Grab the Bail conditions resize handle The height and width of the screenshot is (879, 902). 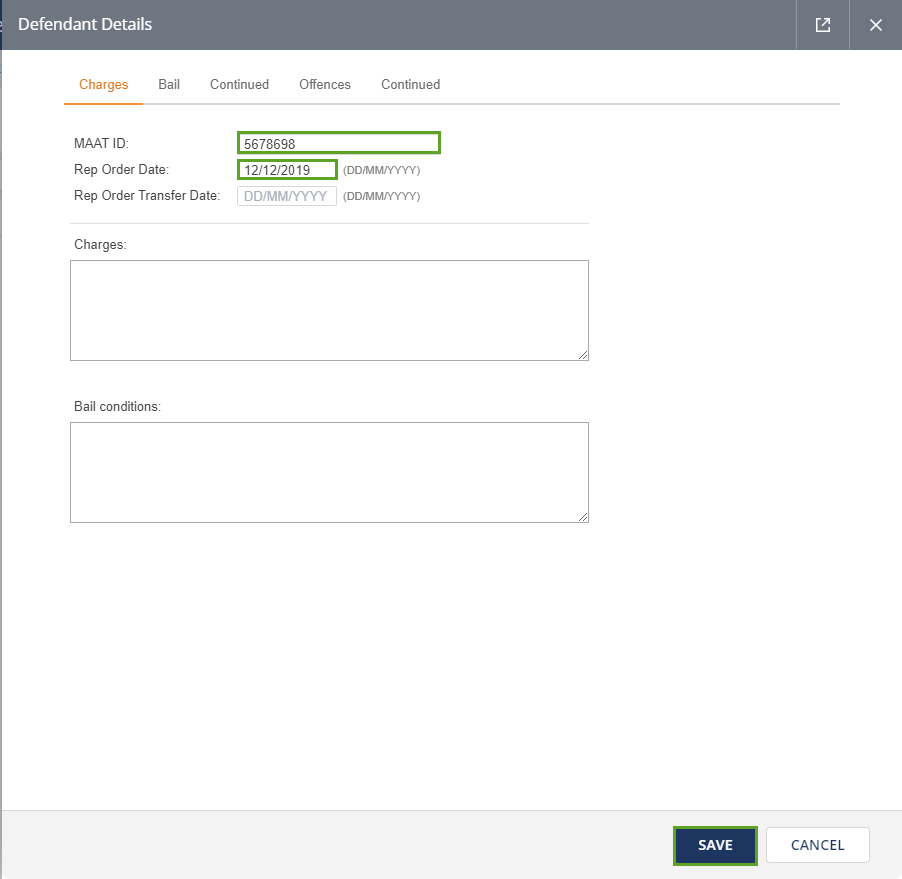[583, 517]
